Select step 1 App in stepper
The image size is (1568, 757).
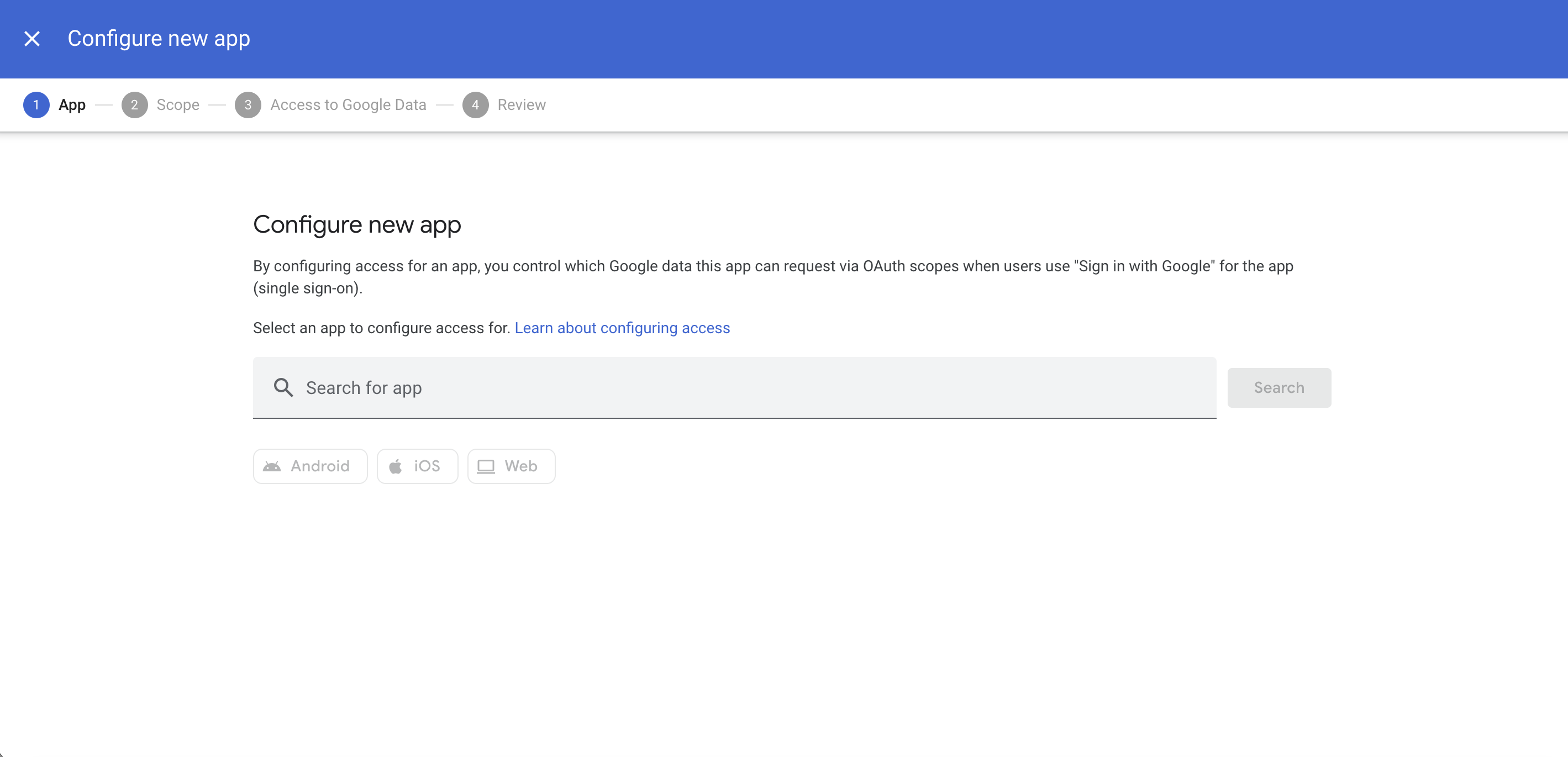pyautogui.click(x=55, y=104)
